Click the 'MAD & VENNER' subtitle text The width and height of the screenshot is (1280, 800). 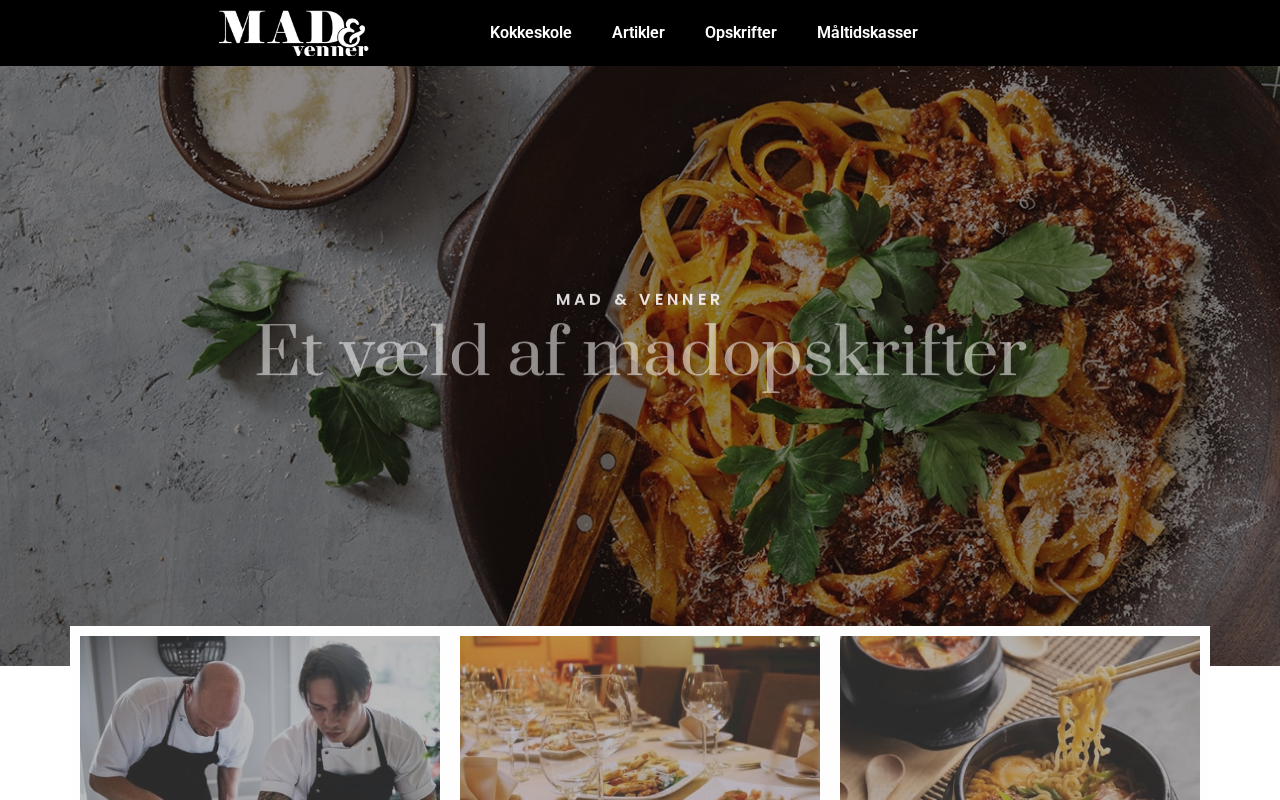coord(639,299)
